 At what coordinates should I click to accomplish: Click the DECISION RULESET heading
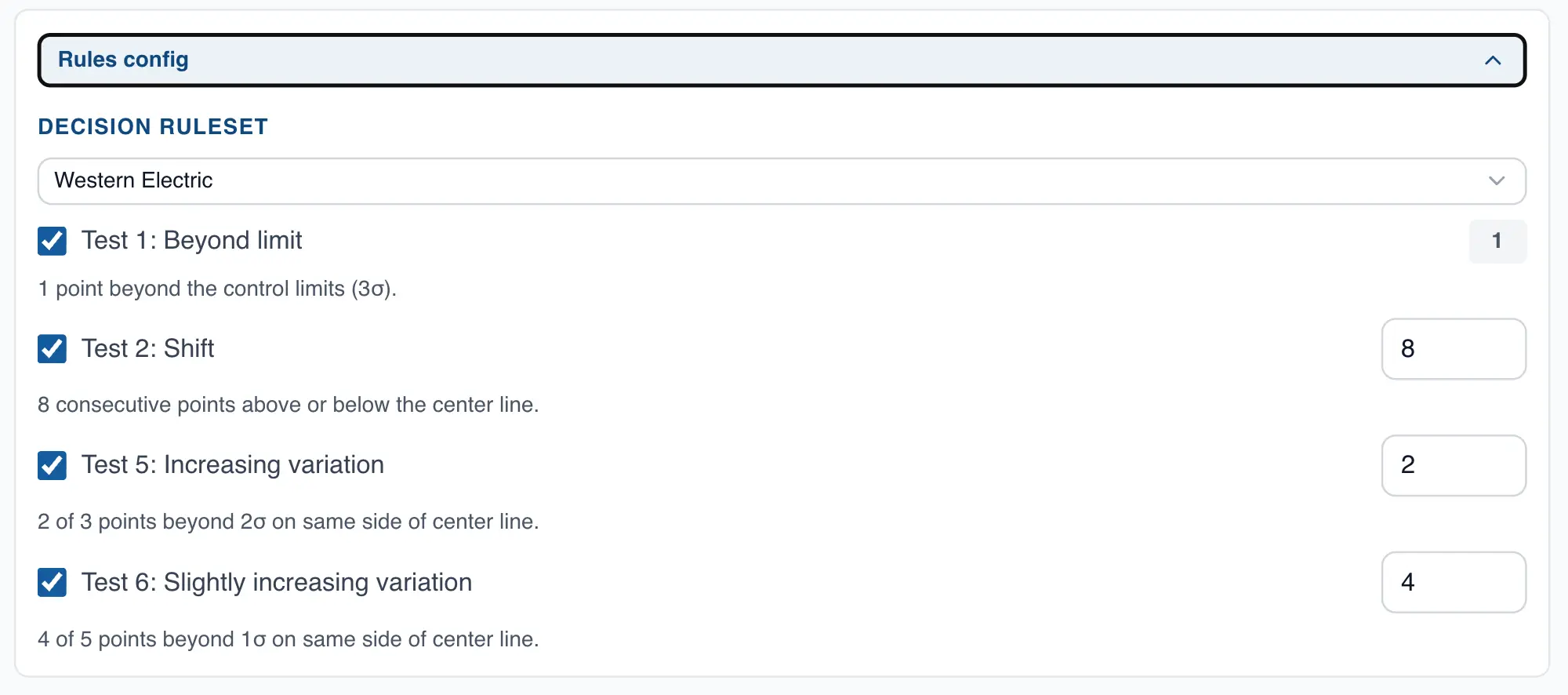pos(153,126)
